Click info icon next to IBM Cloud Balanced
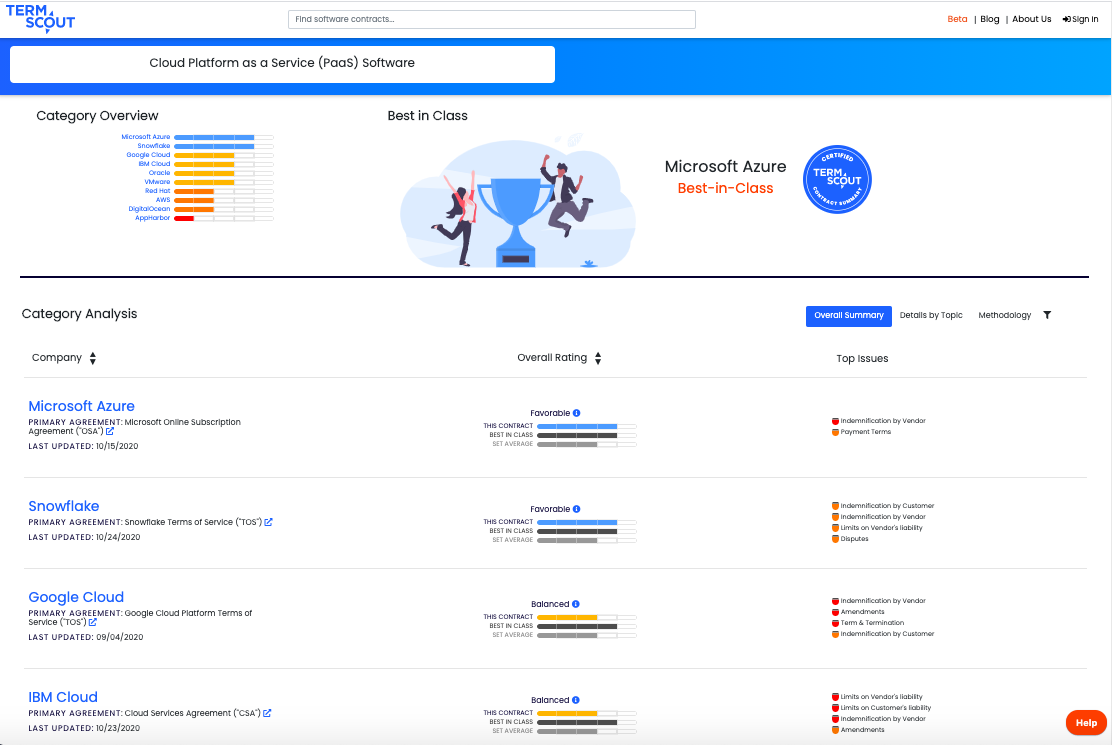1112x745 pixels. (576, 700)
